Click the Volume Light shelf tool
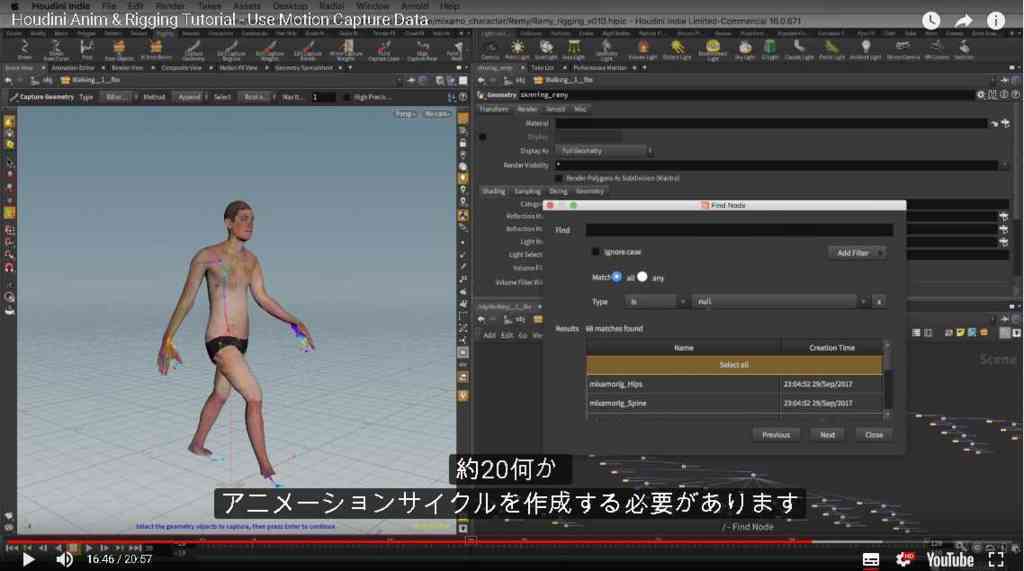 [643, 50]
